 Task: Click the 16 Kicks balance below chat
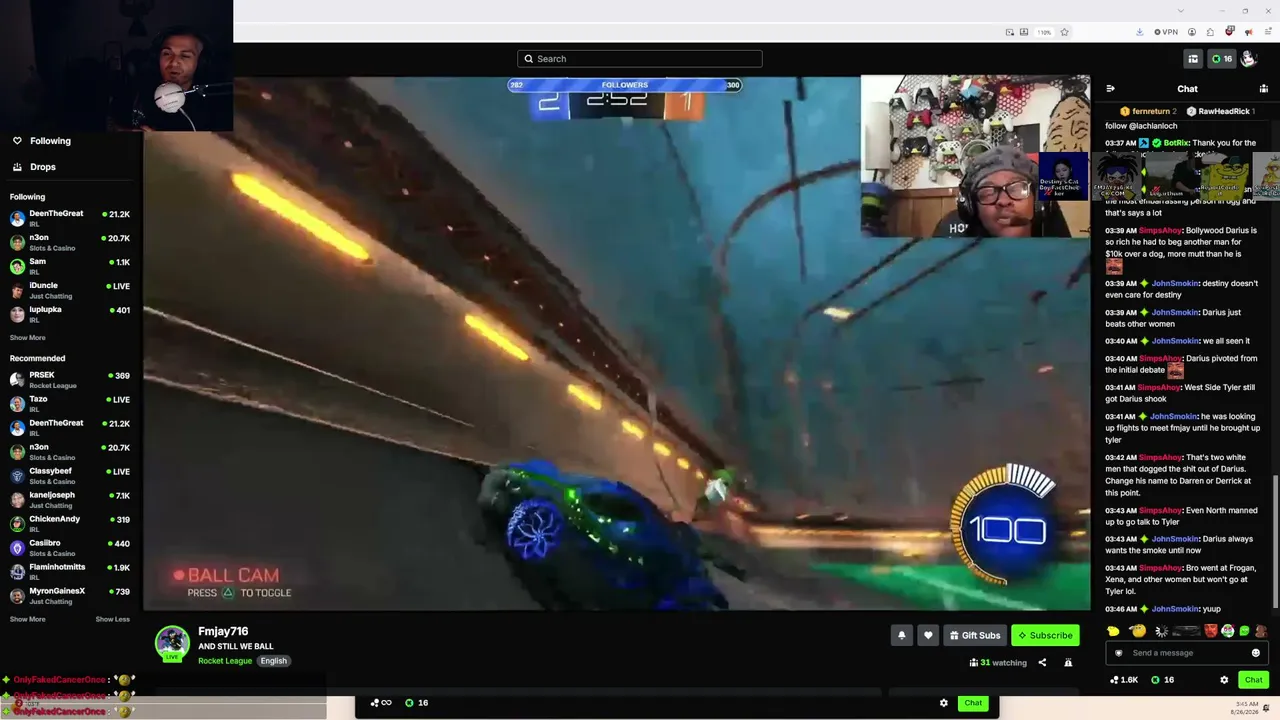click(x=1162, y=680)
